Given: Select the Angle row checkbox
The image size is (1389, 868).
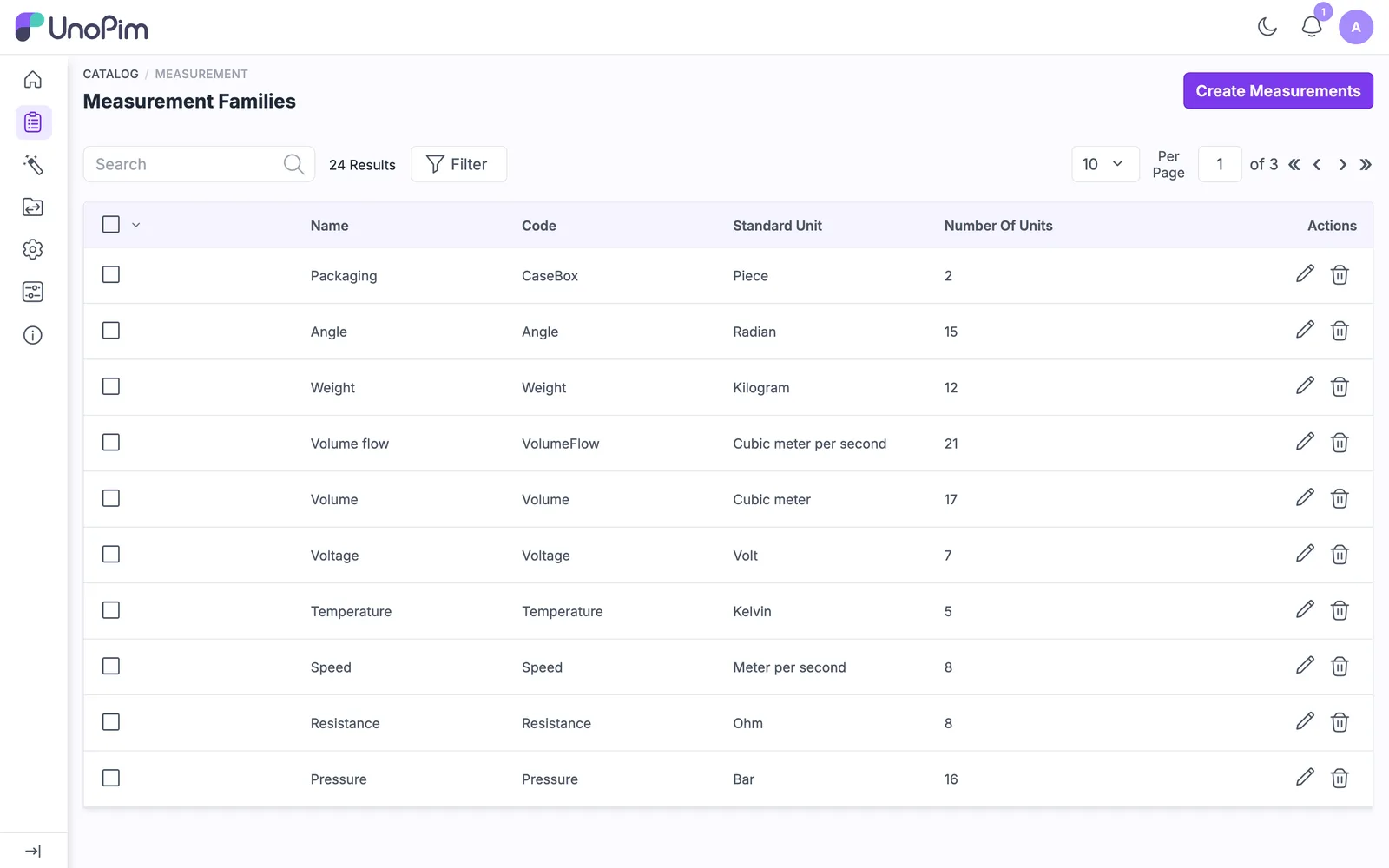Looking at the screenshot, I should [x=111, y=331].
